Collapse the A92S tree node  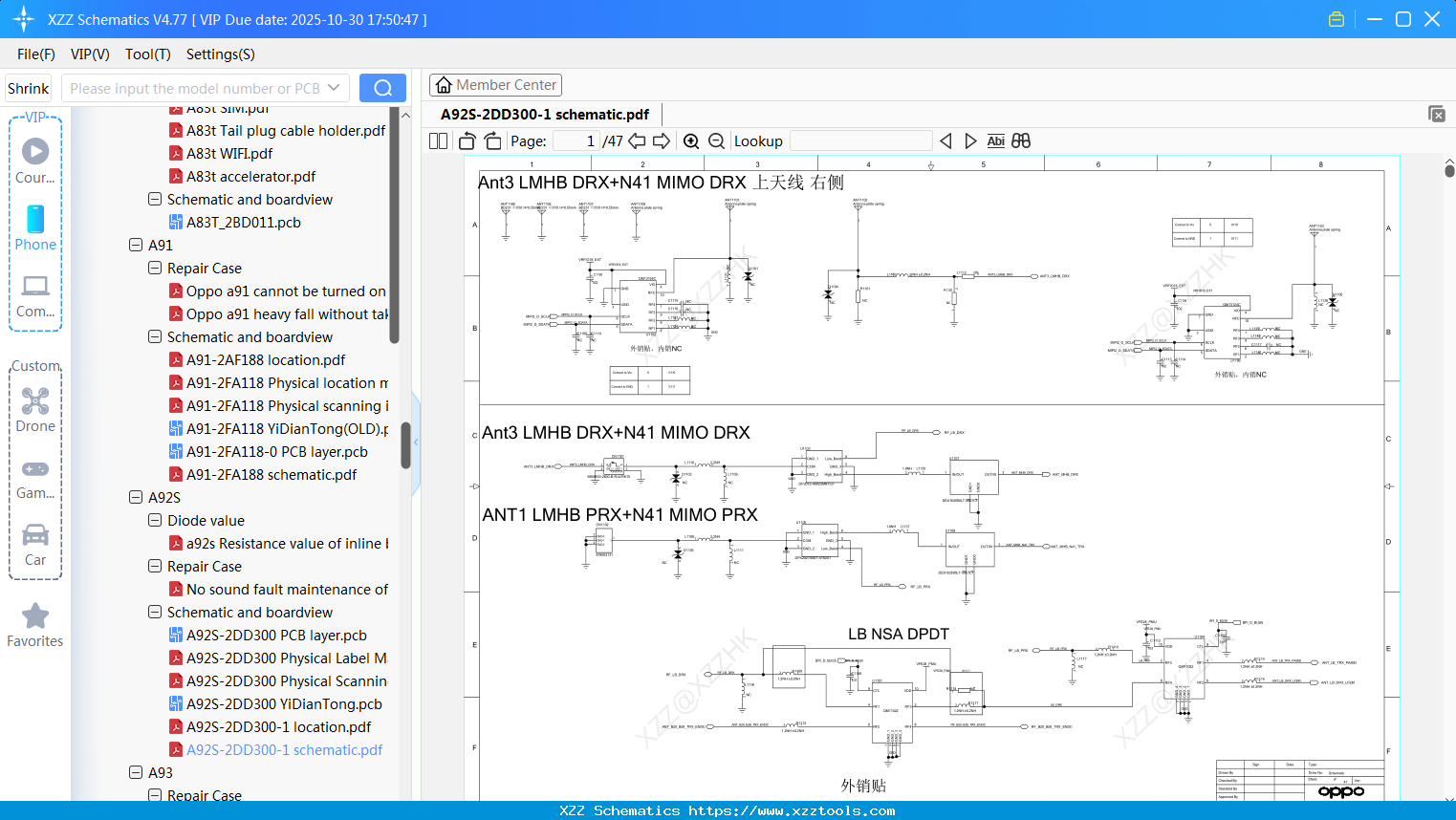coord(136,497)
